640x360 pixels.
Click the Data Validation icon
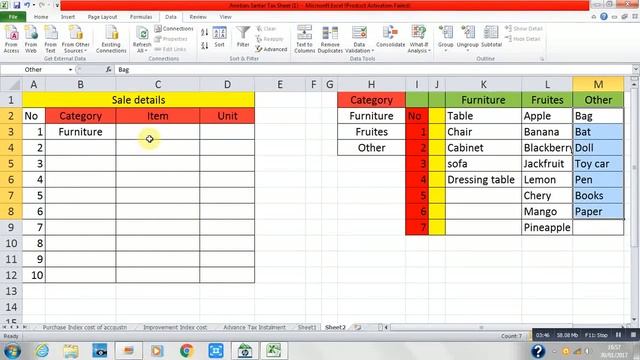click(359, 33)
